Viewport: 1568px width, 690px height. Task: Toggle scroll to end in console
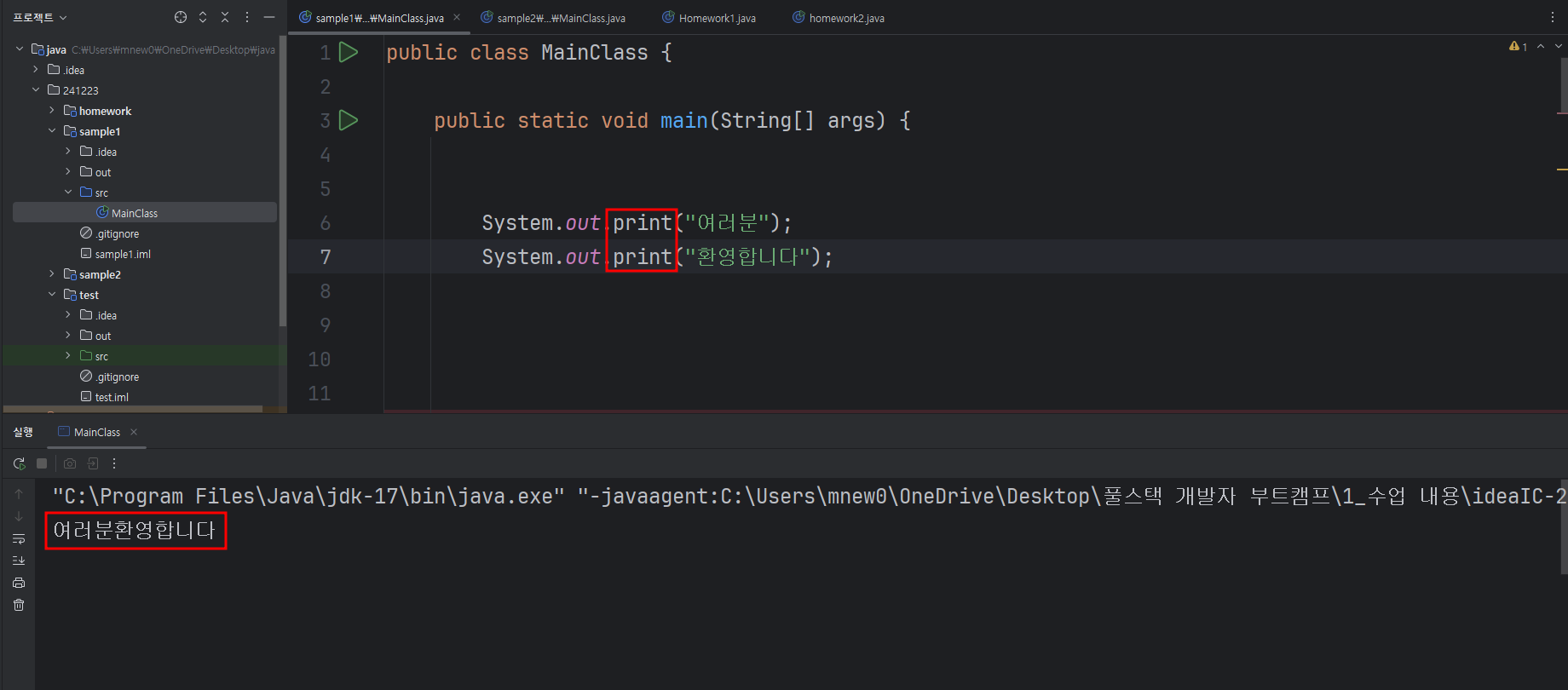(19, 561)
